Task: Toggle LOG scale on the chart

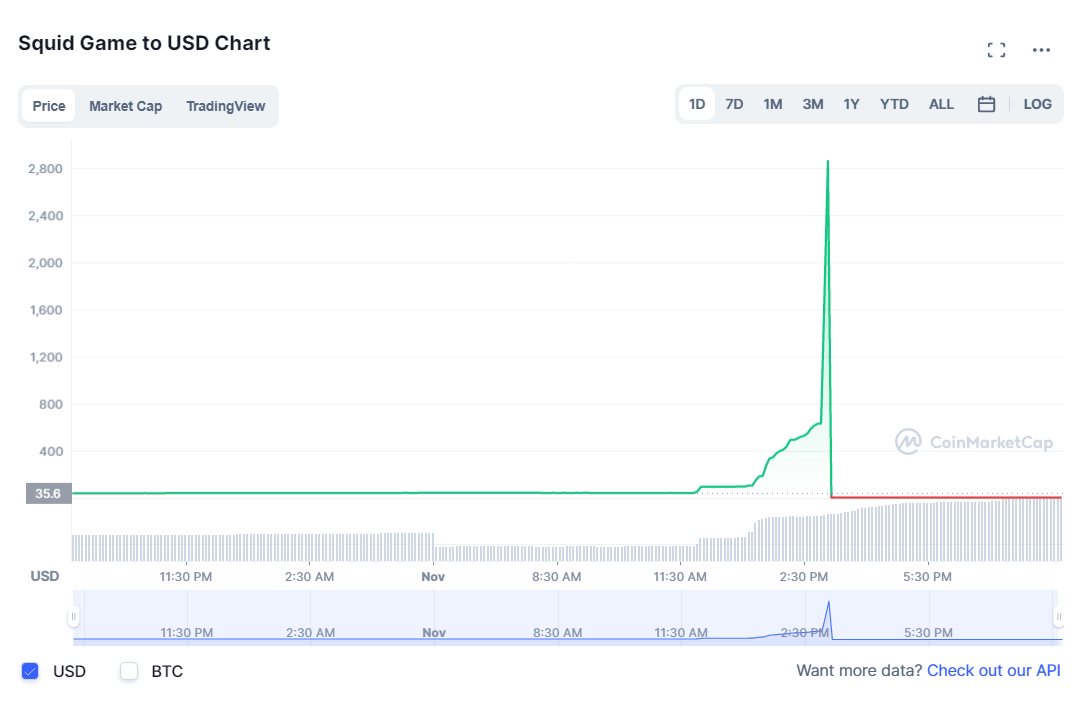Action: pos(1037,104)
